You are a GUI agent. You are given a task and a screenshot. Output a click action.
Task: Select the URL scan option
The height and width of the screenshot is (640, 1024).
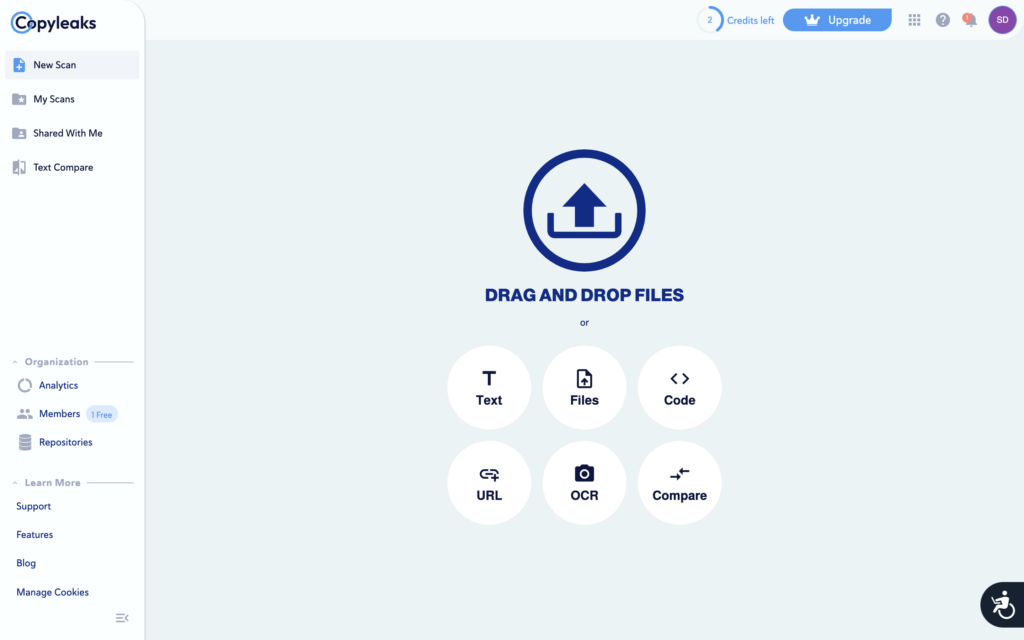[x=489, y=482]
